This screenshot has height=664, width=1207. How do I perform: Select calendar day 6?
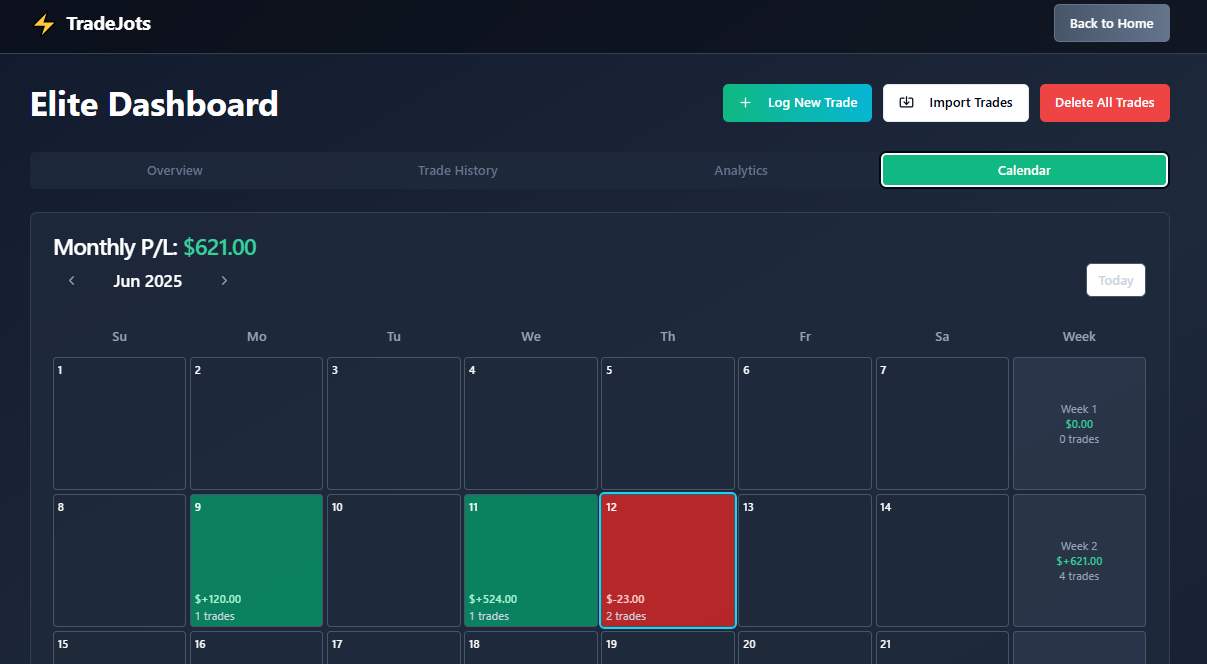click(805, 424)
